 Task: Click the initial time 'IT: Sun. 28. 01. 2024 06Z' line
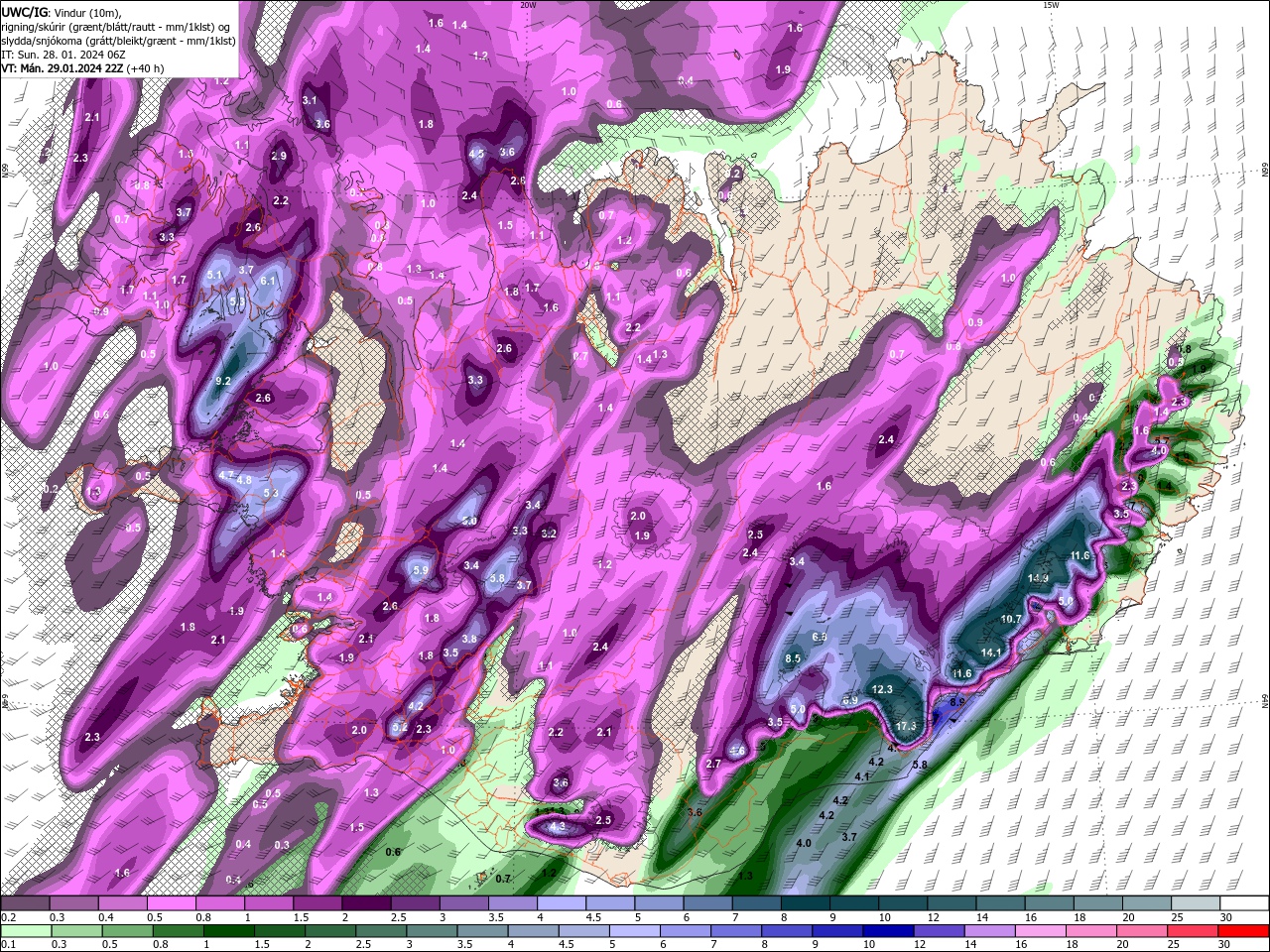click(65, 54)
